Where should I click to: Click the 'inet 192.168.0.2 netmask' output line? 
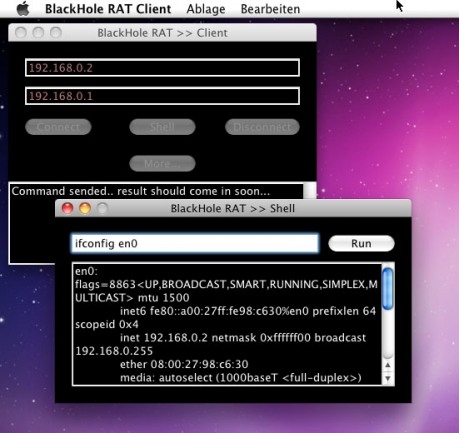point(243,338)
